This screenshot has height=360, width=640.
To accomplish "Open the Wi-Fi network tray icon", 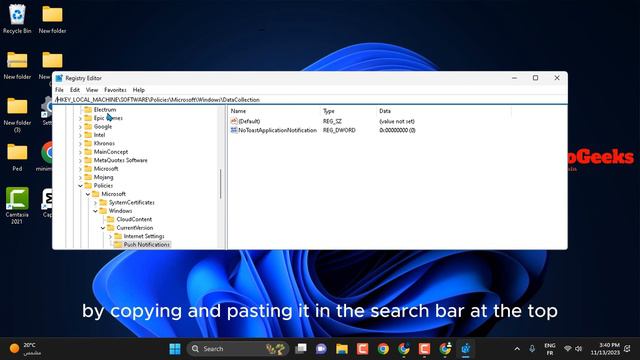I will [567, 349].
